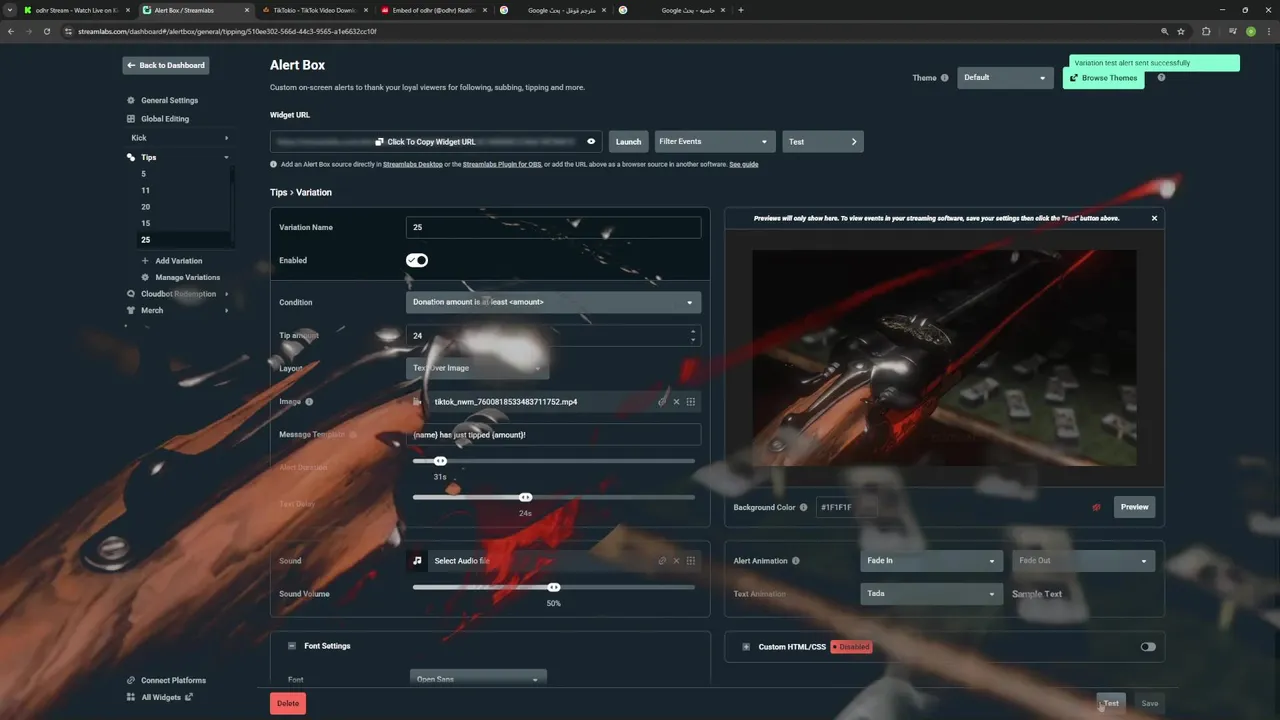Reveal the Widget URL with eye icon
The image size is (1280, 720).
point(591,142)
